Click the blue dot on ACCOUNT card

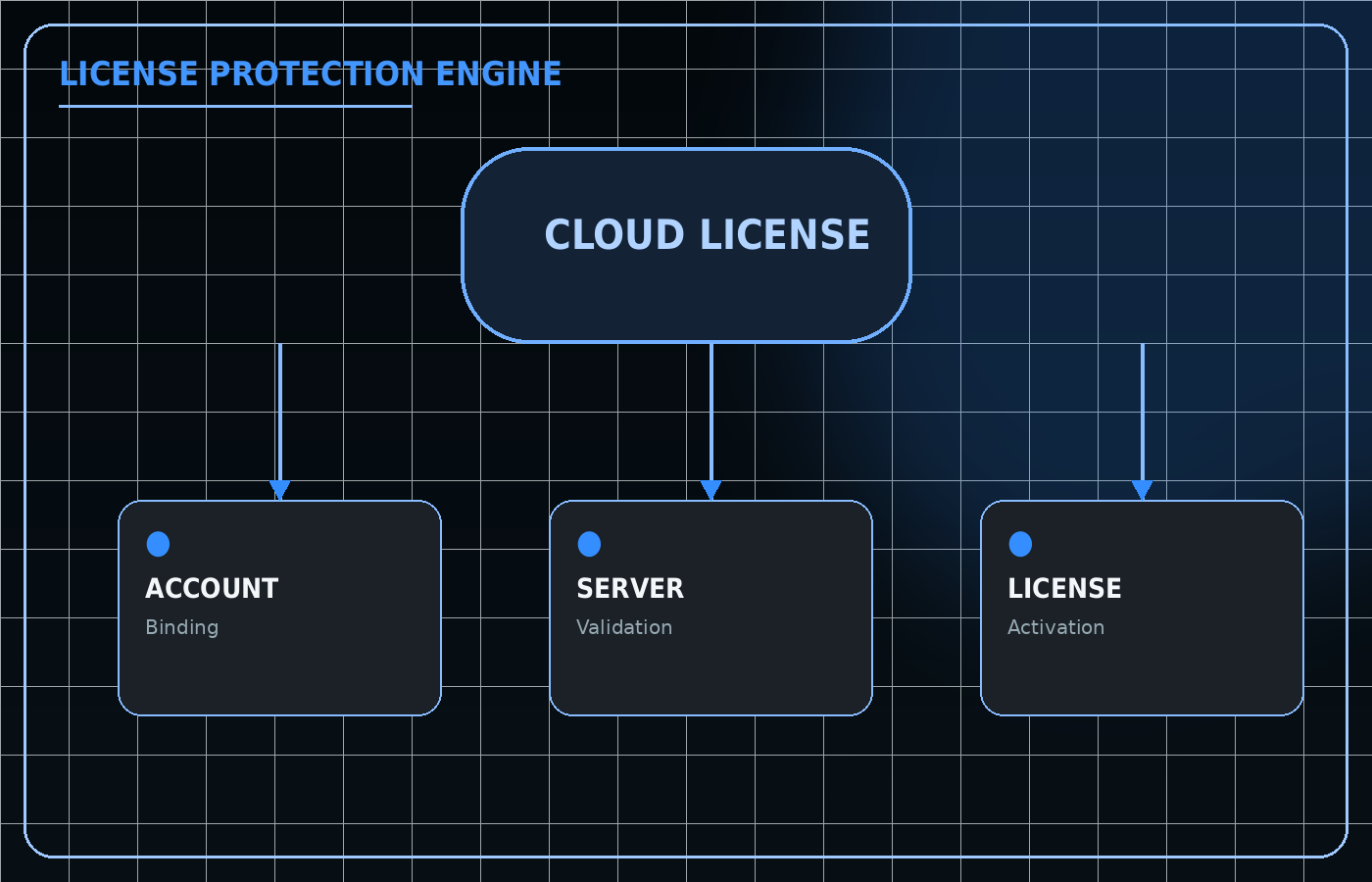pos(158,544)
